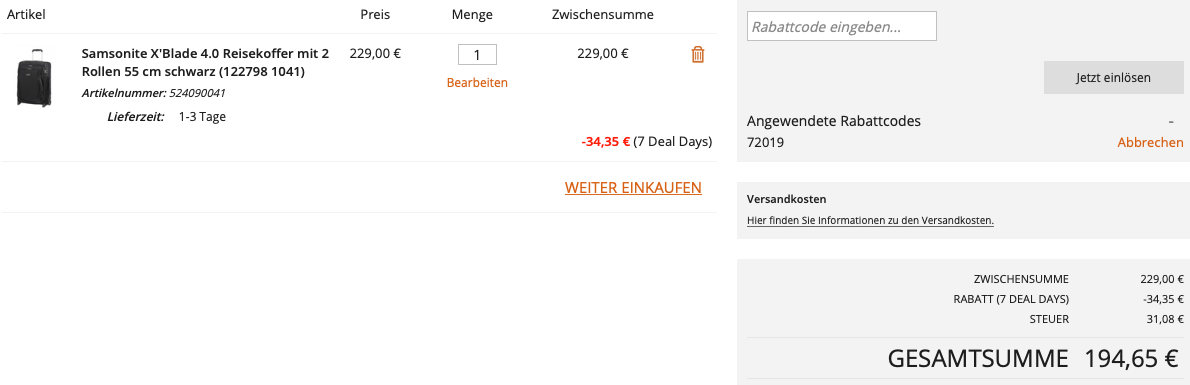Click the Preis column header
Screen dimensions: 1190x385
click(375, 14)
